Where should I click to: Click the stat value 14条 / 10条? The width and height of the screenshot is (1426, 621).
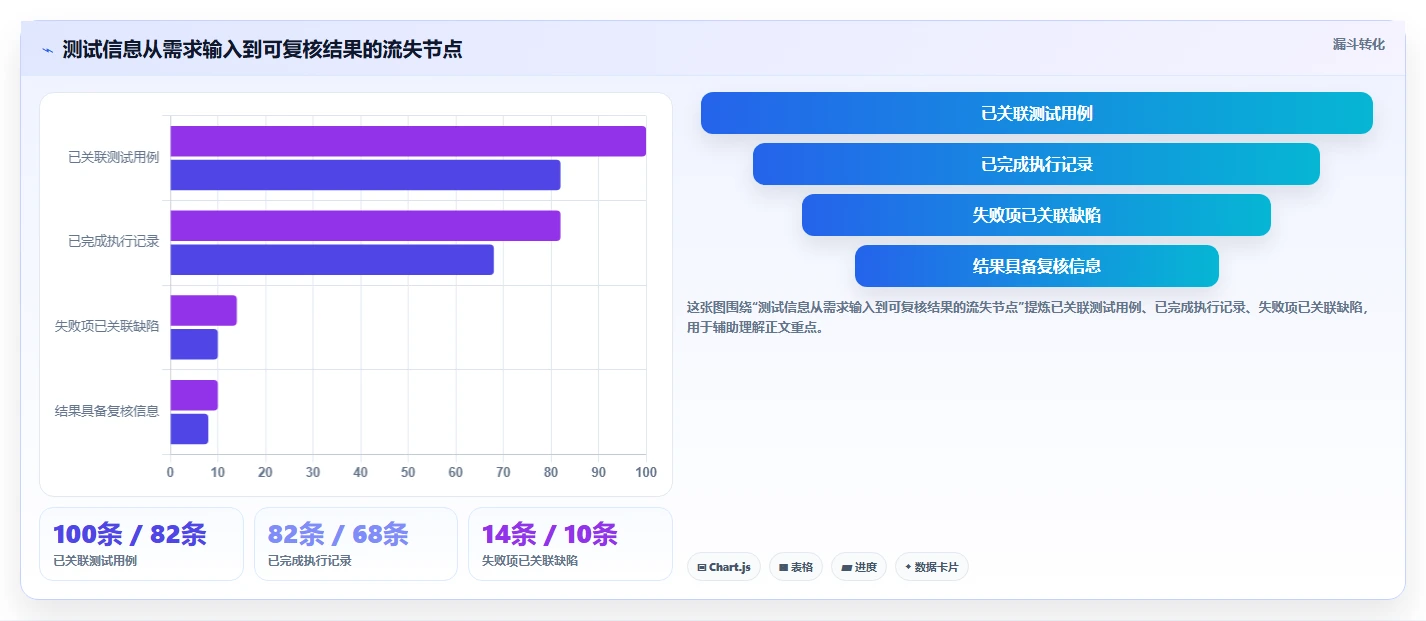tap(550, 534)
